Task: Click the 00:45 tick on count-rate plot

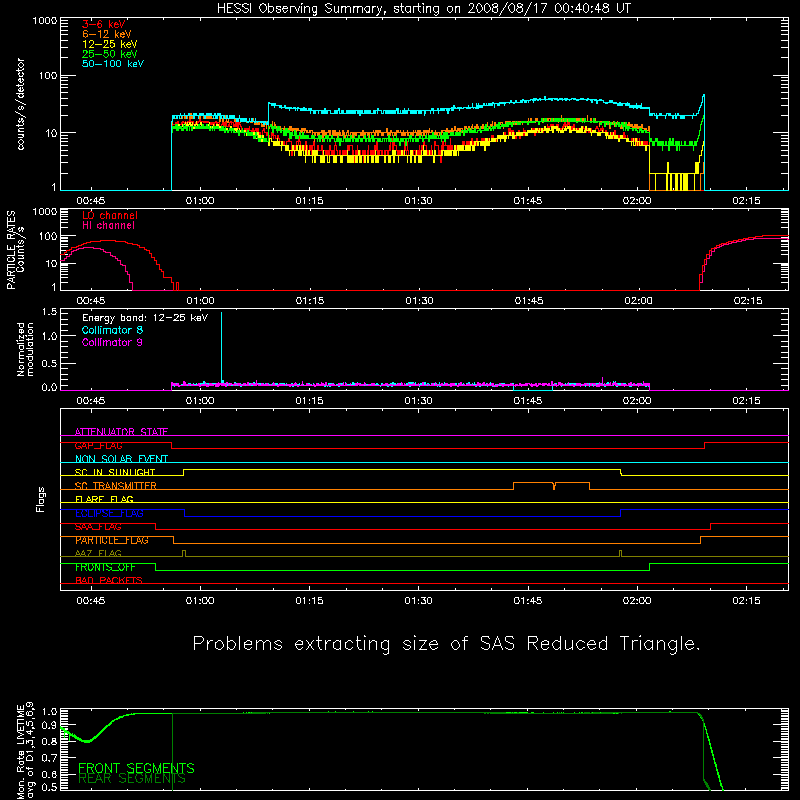Action: [90, 201]
